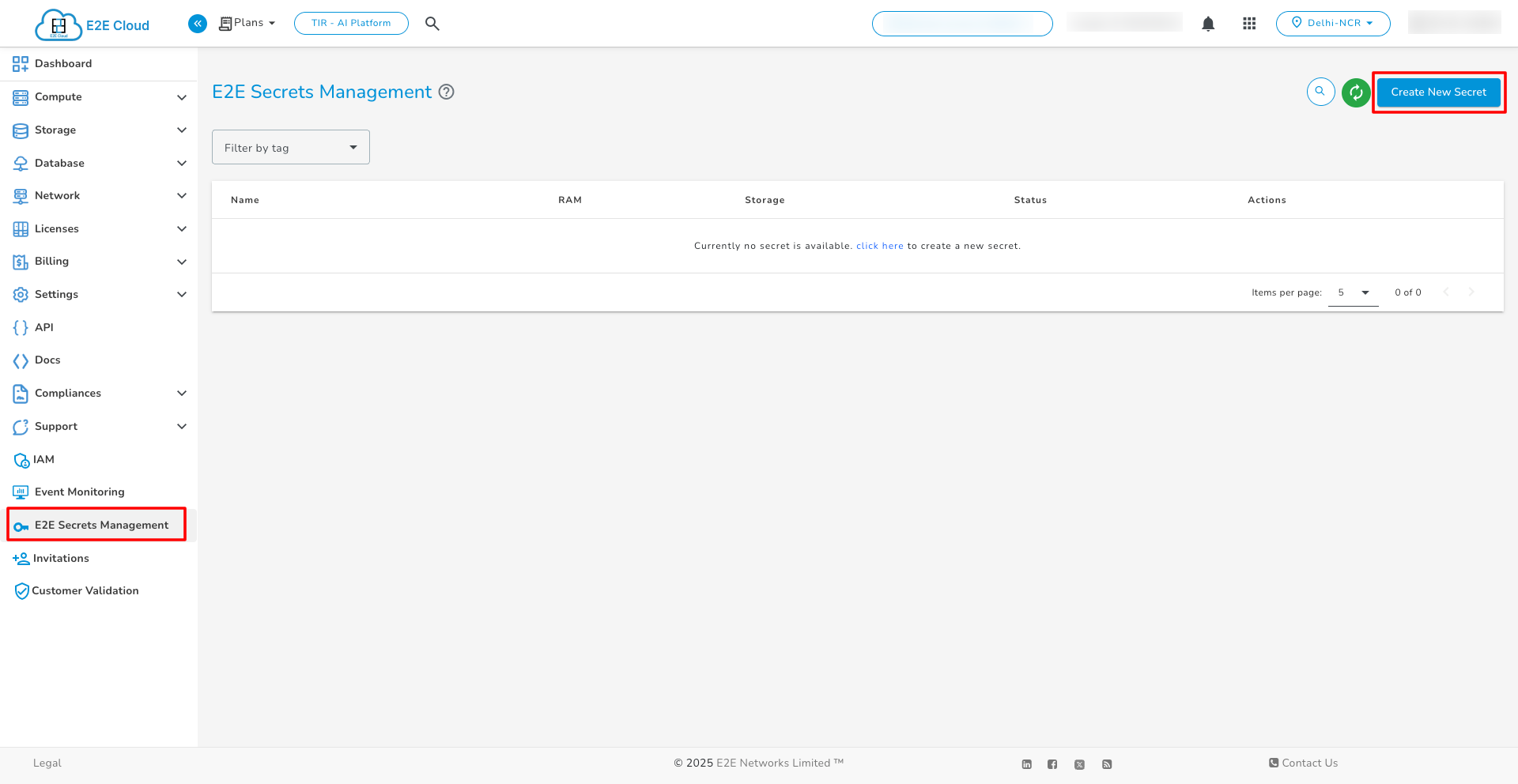Click the RAM column header
Viewport: 1518px width, 784px height.
coord(570,200)
